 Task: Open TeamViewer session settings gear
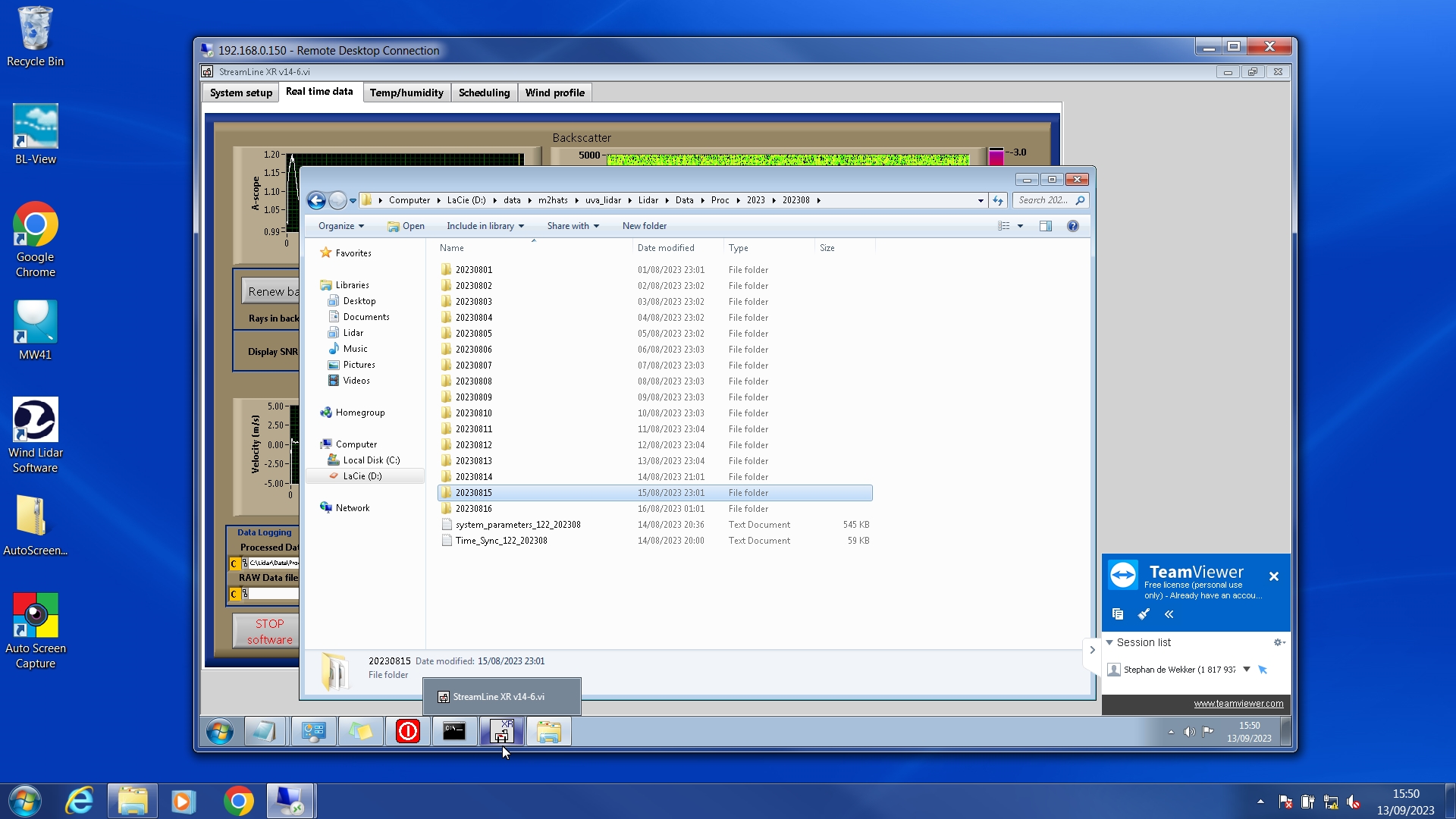coord(1279,642)
